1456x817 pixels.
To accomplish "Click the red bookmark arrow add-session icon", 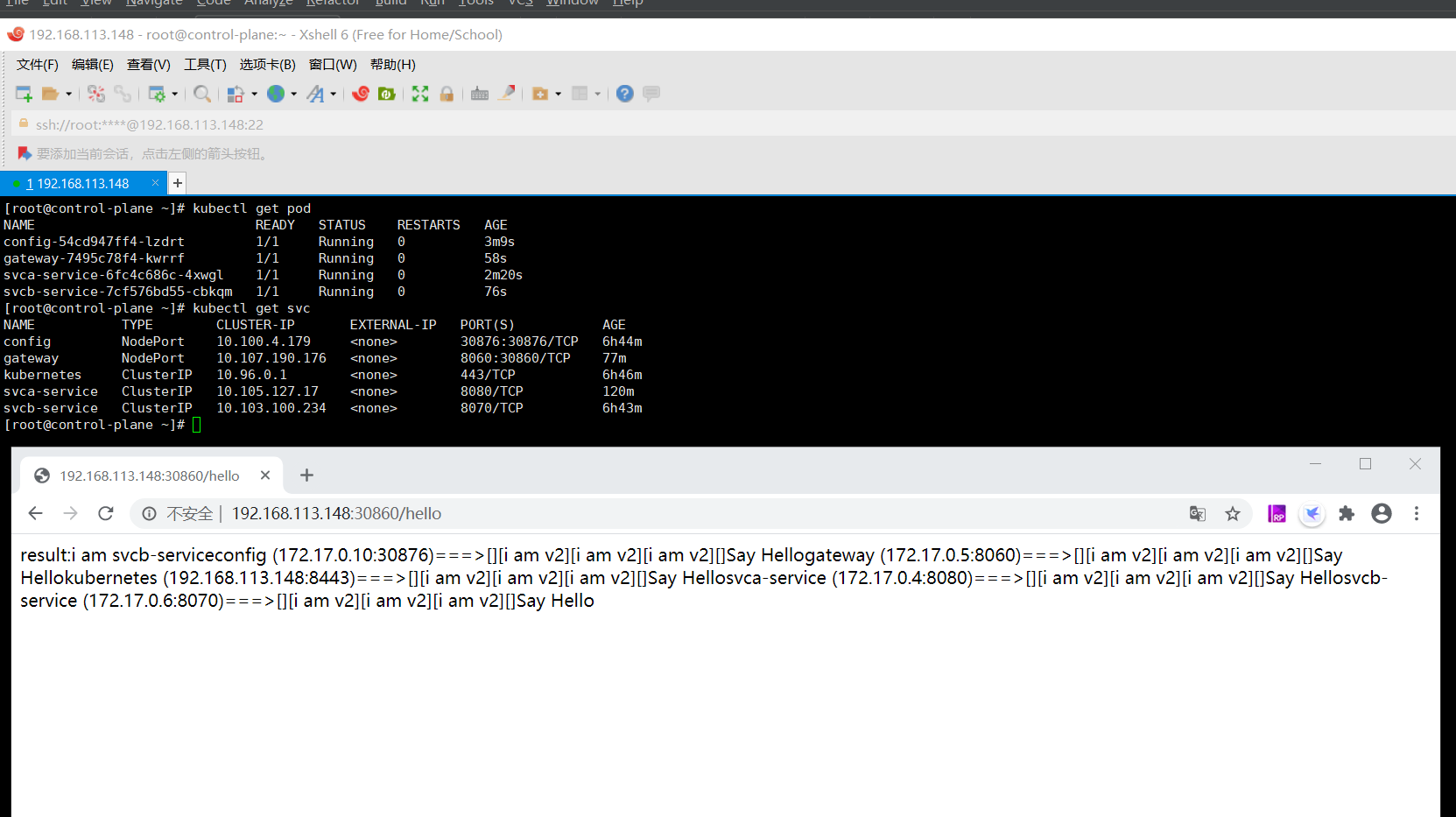I will 25,154.
